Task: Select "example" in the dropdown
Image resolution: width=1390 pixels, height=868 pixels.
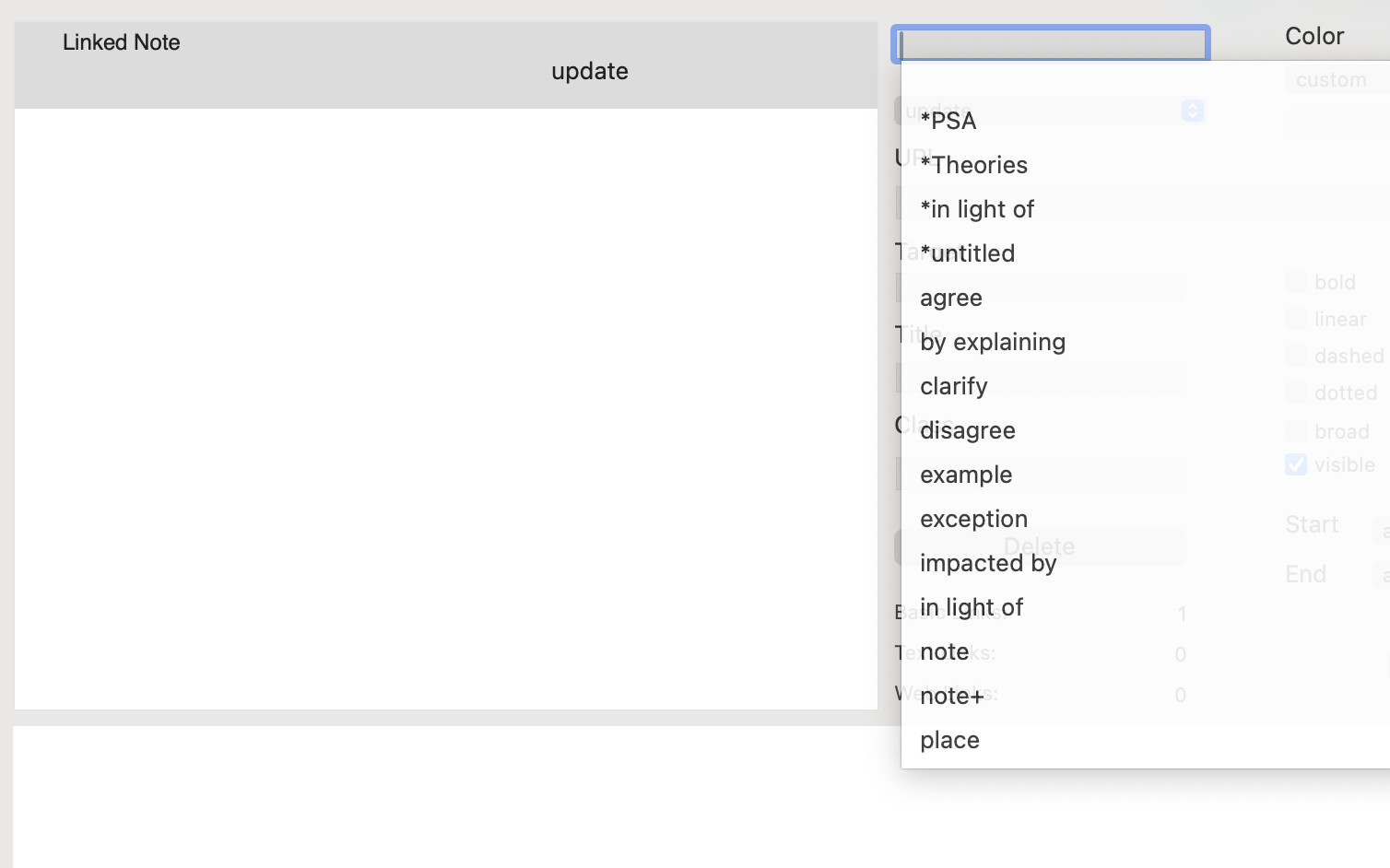Action: point(966,475)
